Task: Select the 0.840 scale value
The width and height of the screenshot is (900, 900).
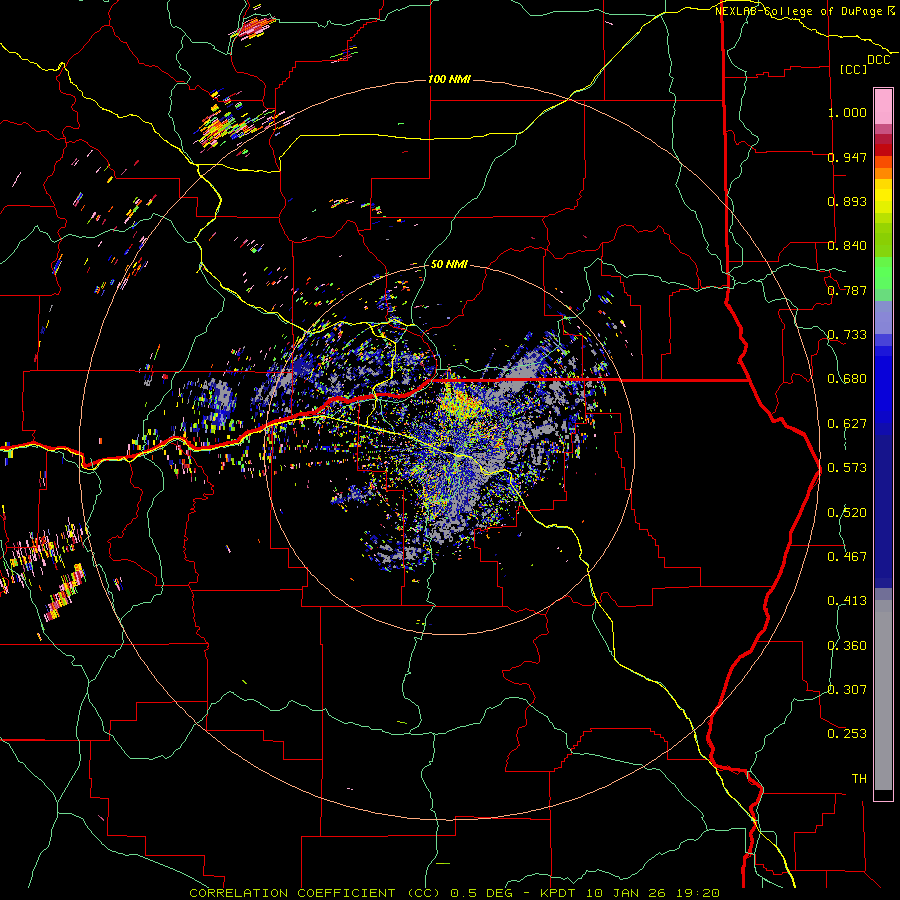Action: coord(847,246)
